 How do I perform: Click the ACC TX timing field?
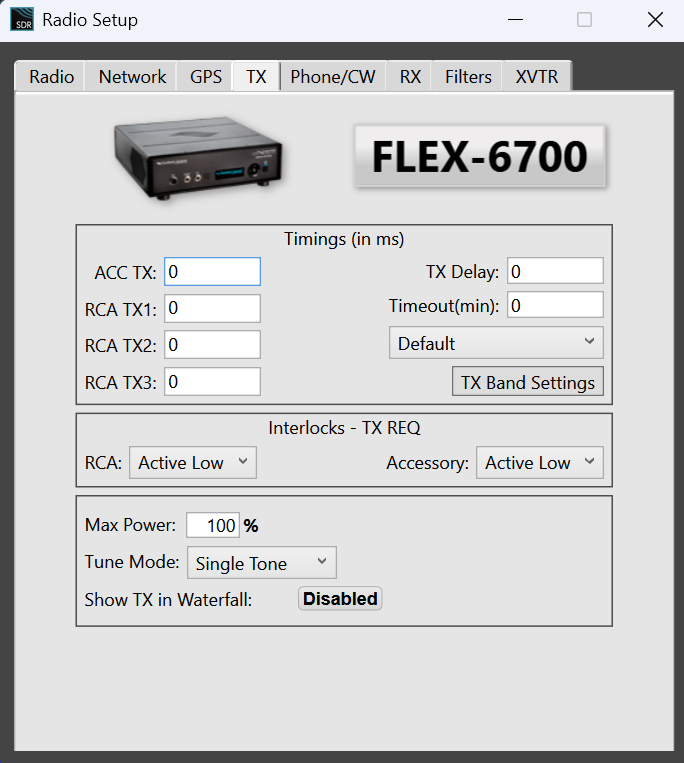pos(212,272)
